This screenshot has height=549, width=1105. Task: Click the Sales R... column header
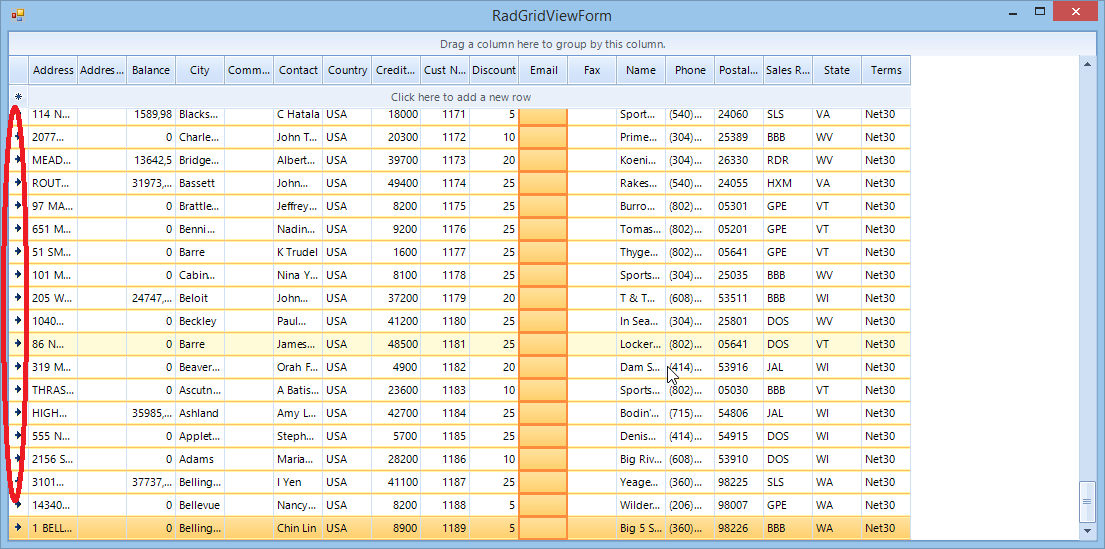coord(788,70)
